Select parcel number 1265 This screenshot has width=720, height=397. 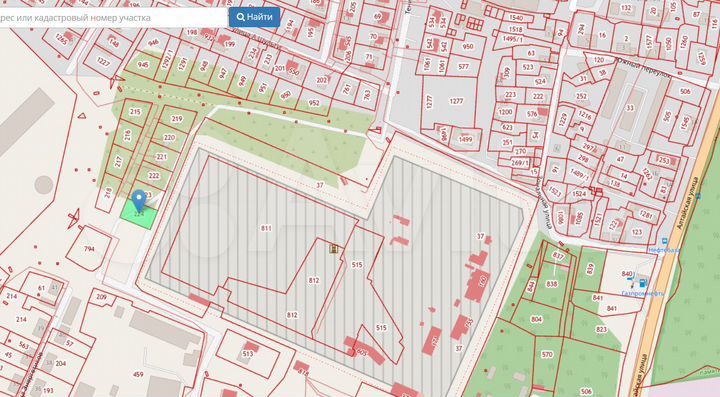pos(61,39)
